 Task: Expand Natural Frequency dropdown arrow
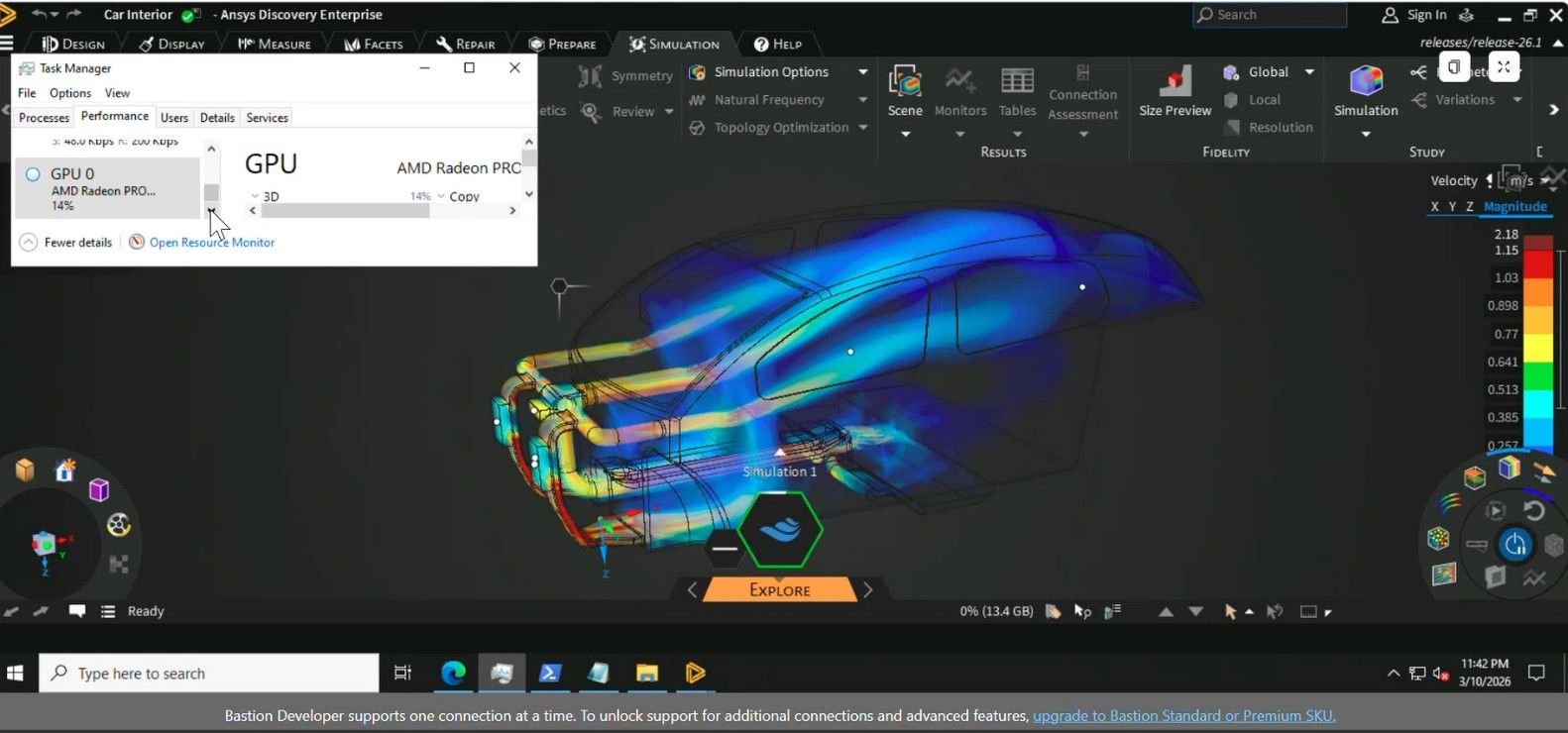pos(863,100)
